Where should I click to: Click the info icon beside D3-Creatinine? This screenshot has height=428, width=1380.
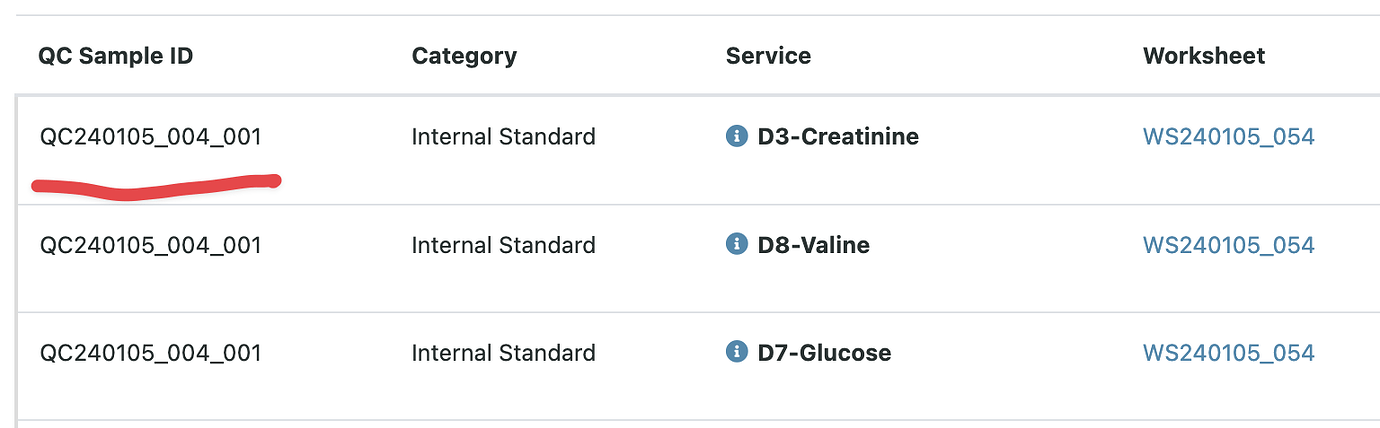coord(736,136)
